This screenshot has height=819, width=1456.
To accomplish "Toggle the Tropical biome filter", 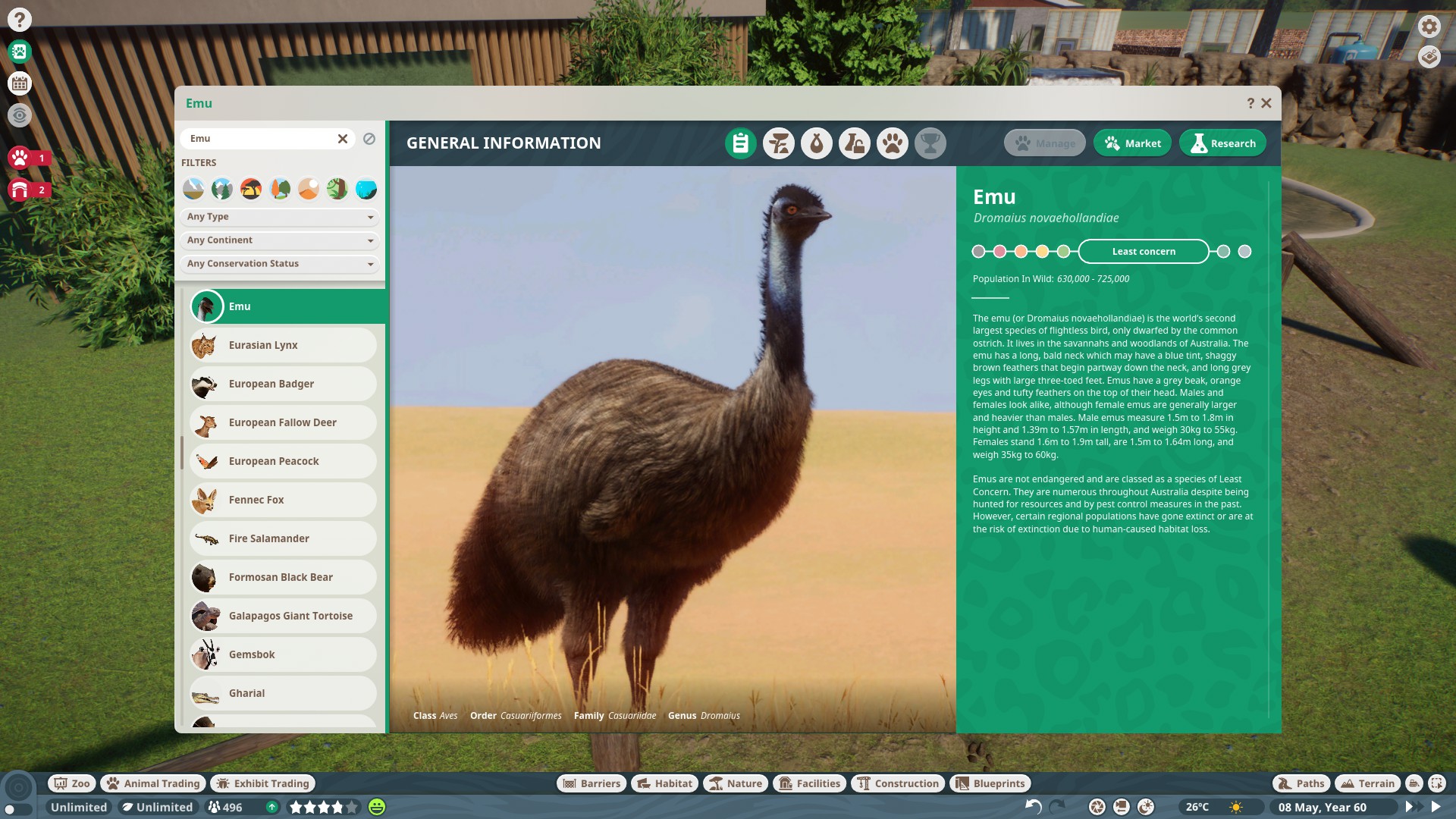I will pyautogui.click(x=337, y=189).
